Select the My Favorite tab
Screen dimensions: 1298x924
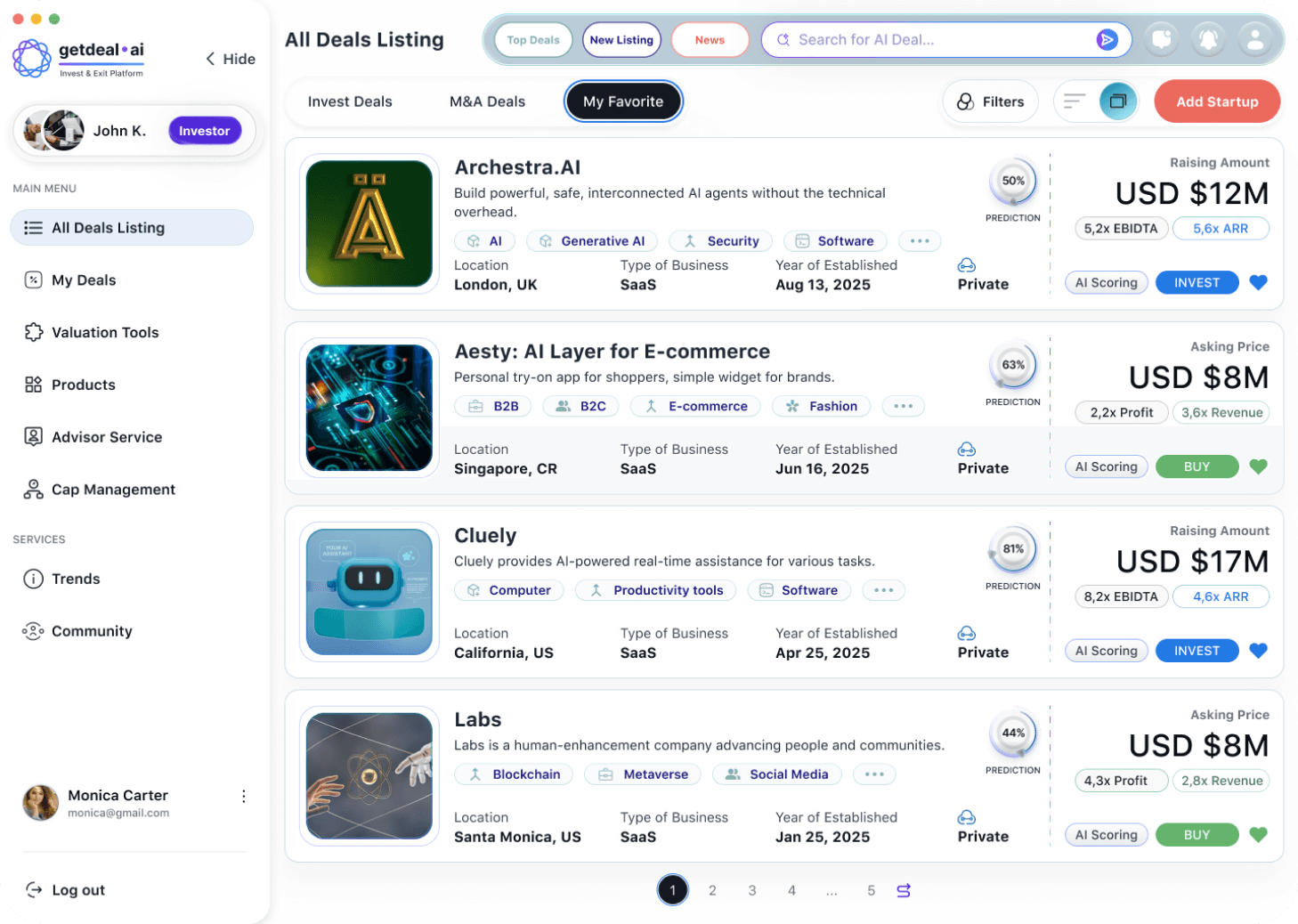pyautogui.click(x=623, y=101)
